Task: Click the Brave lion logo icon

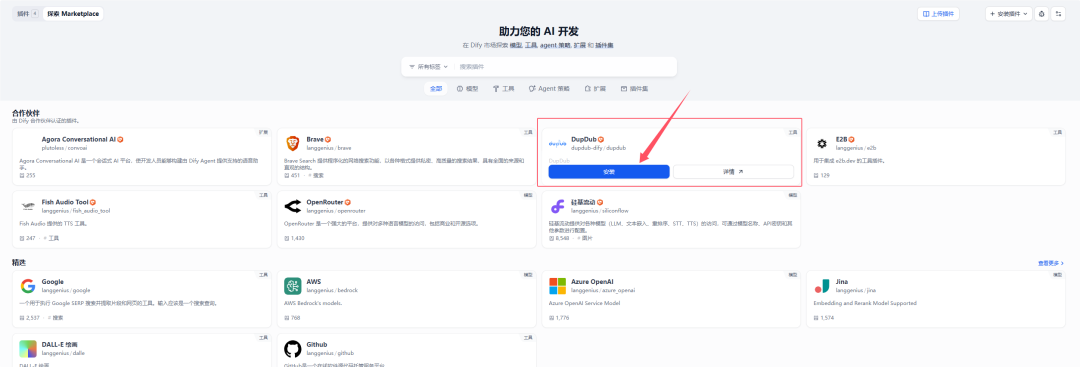Action: [x=293, y=143]
